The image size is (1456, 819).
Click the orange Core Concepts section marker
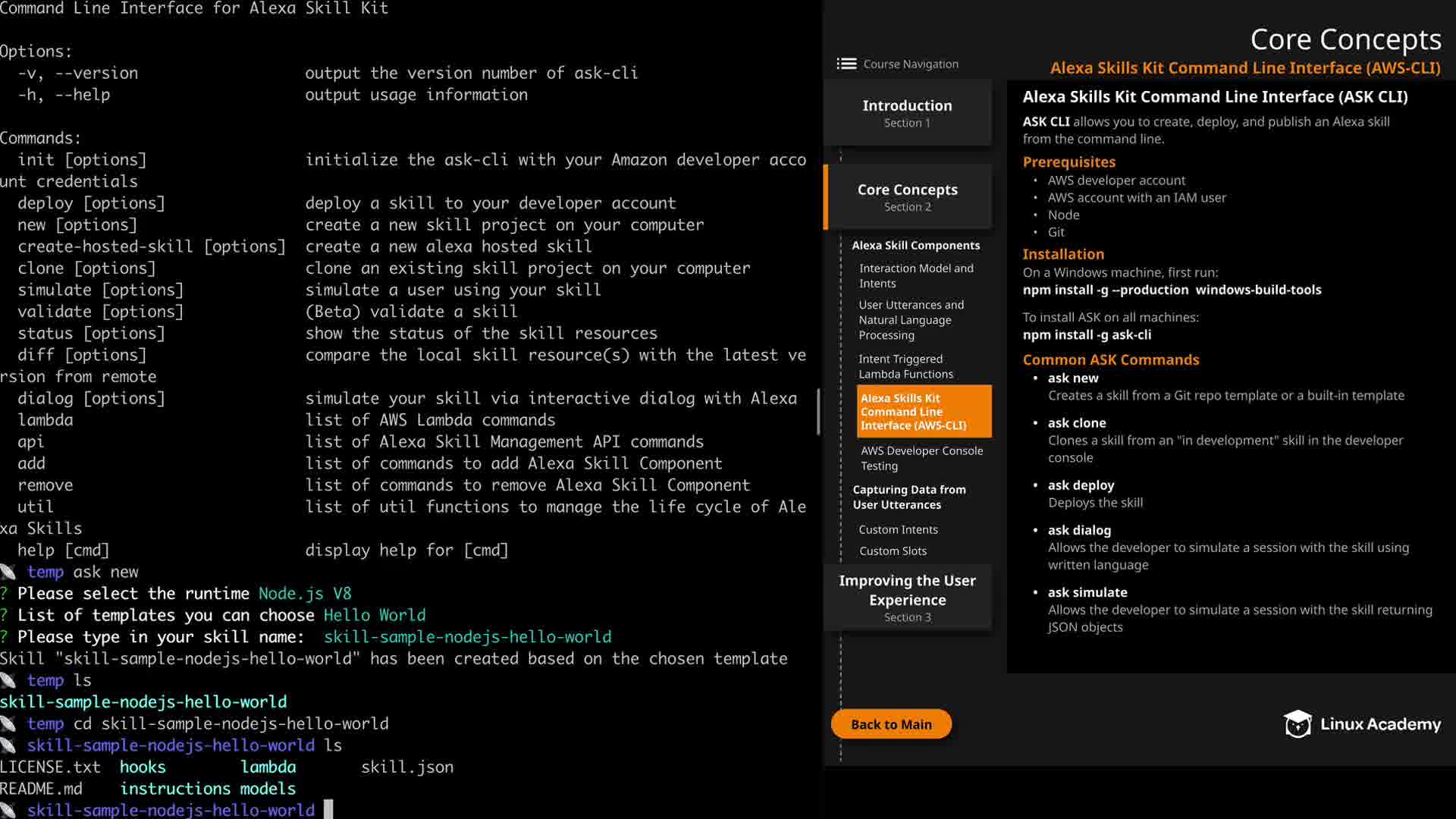[826, 196]
